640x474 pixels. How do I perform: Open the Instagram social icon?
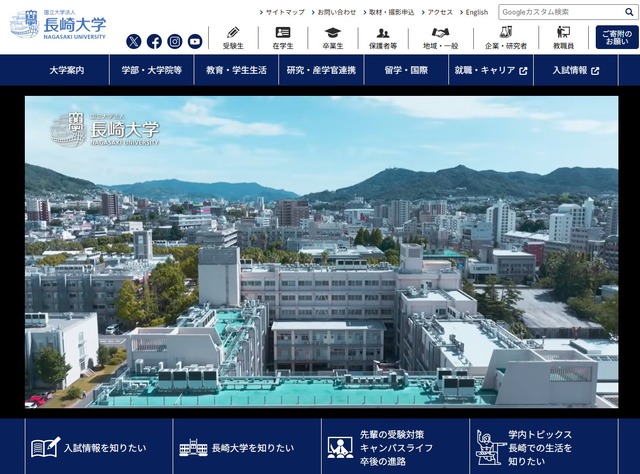click(175, 41)
